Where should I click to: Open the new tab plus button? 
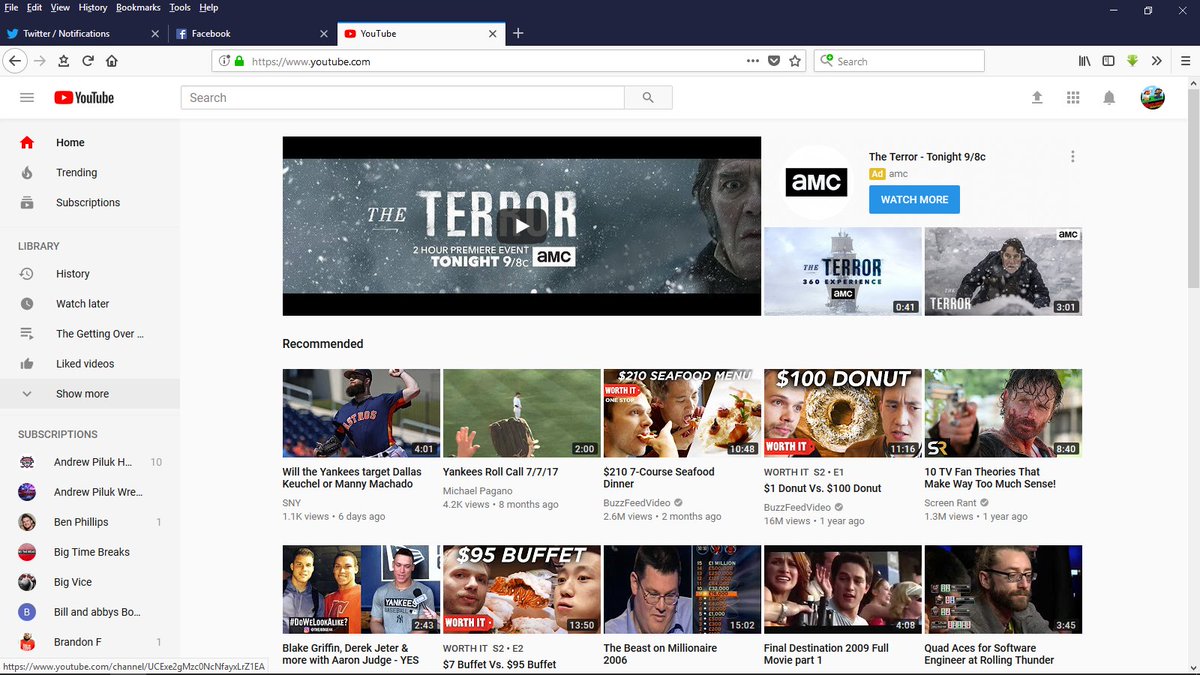(x=518, y=33)
